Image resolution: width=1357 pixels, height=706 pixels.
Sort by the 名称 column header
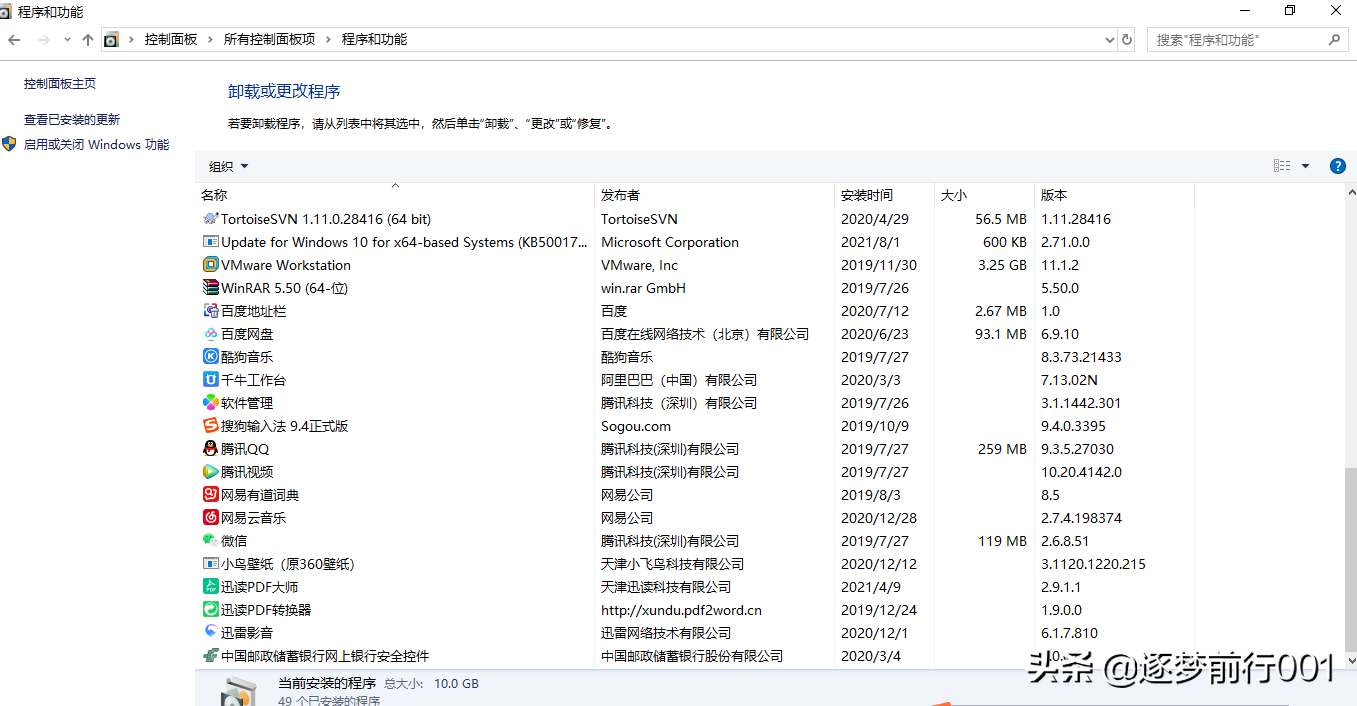pyautogui.click(x=395, y=195)
